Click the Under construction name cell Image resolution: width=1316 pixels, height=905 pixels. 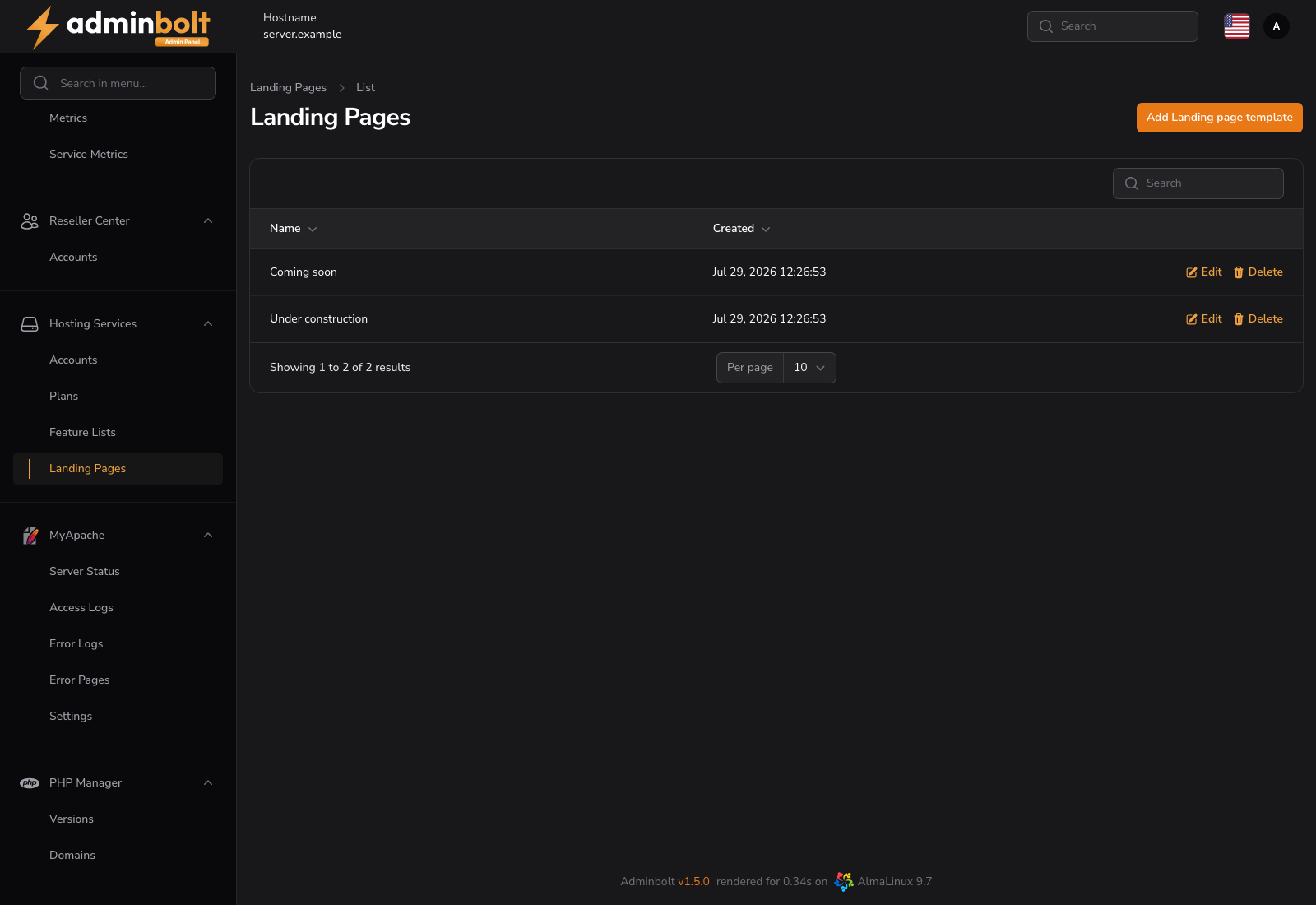click(x=318, y=319)
